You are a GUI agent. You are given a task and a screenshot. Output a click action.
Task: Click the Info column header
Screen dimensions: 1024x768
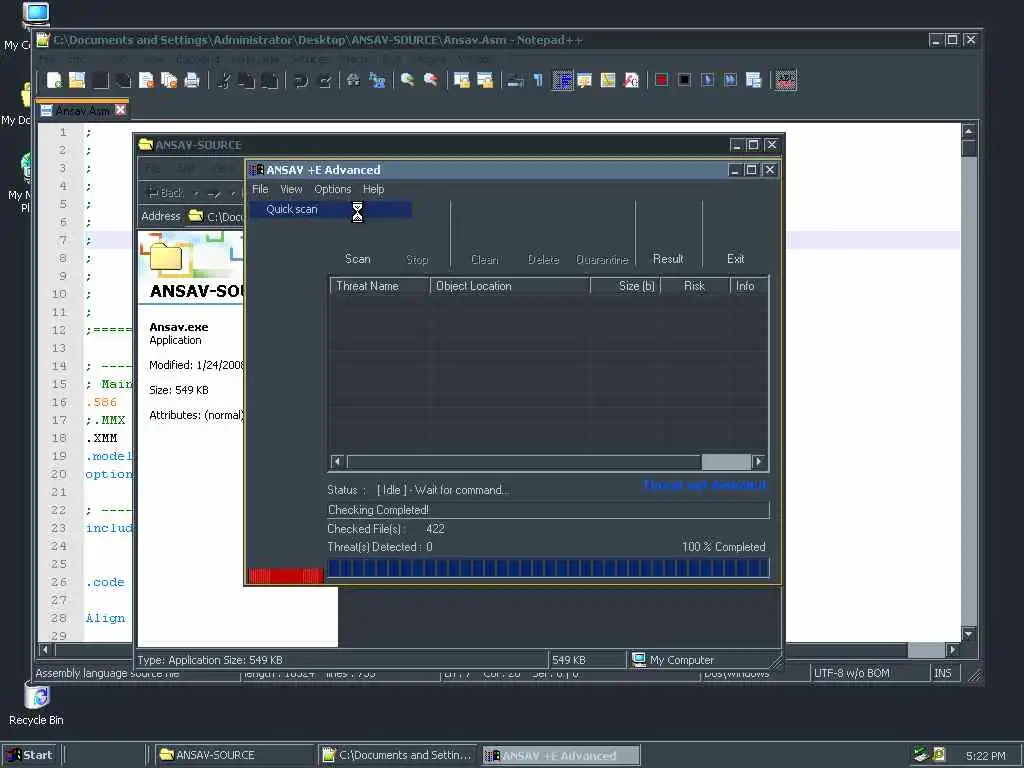748,286
